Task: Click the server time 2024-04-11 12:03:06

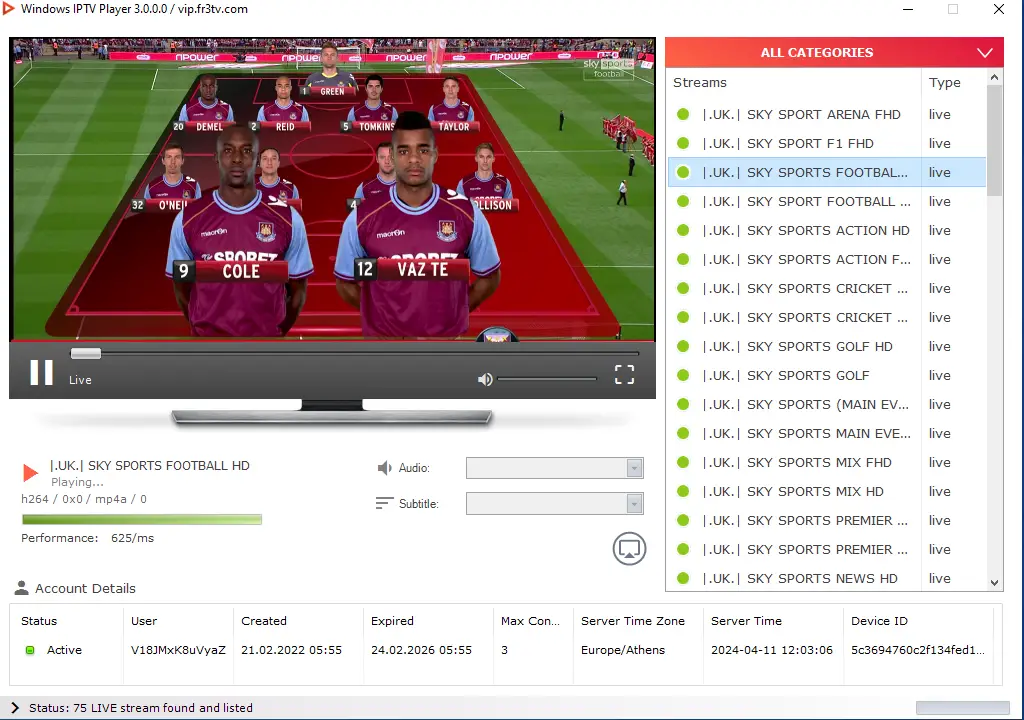Action: pos(772,650)
